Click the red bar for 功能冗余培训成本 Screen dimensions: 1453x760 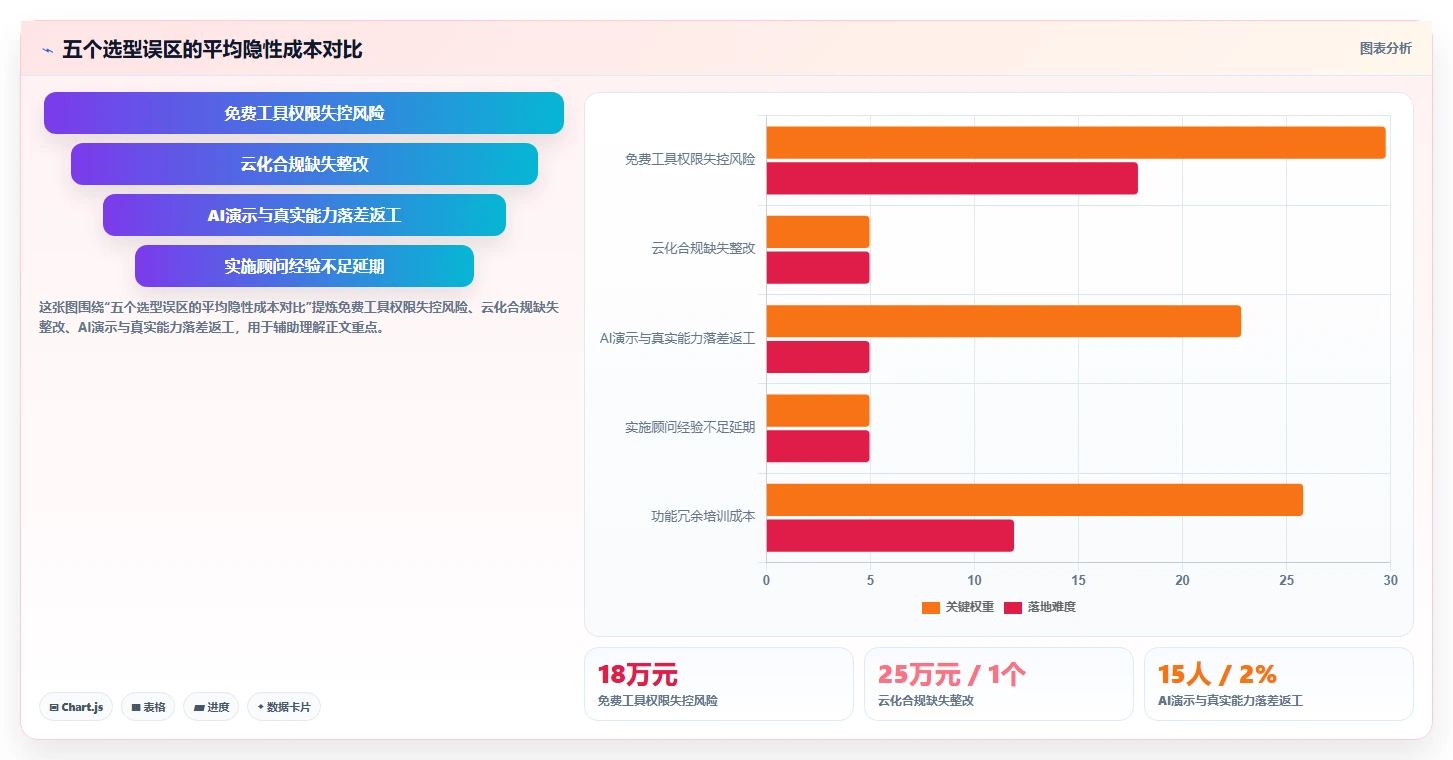coord(890,535)
